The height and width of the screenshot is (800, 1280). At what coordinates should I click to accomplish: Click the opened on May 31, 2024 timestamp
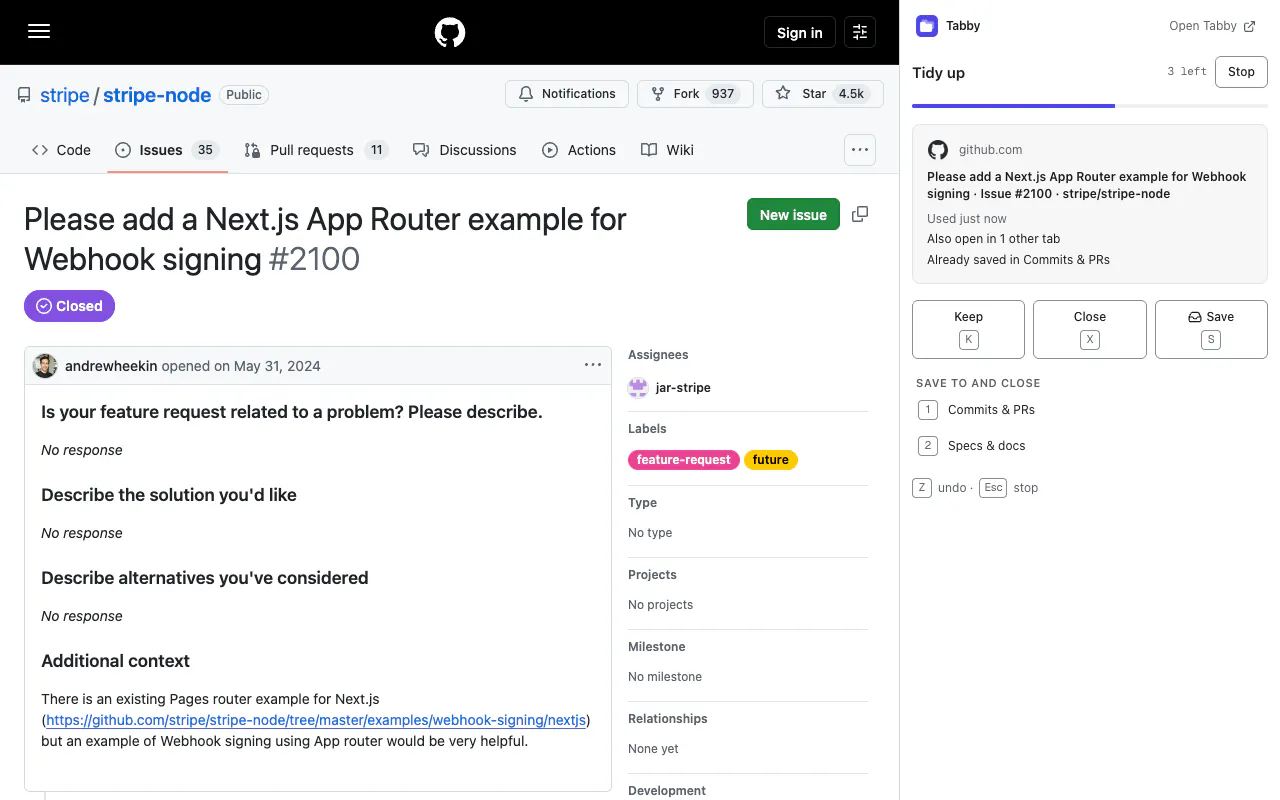click(241, 366)
